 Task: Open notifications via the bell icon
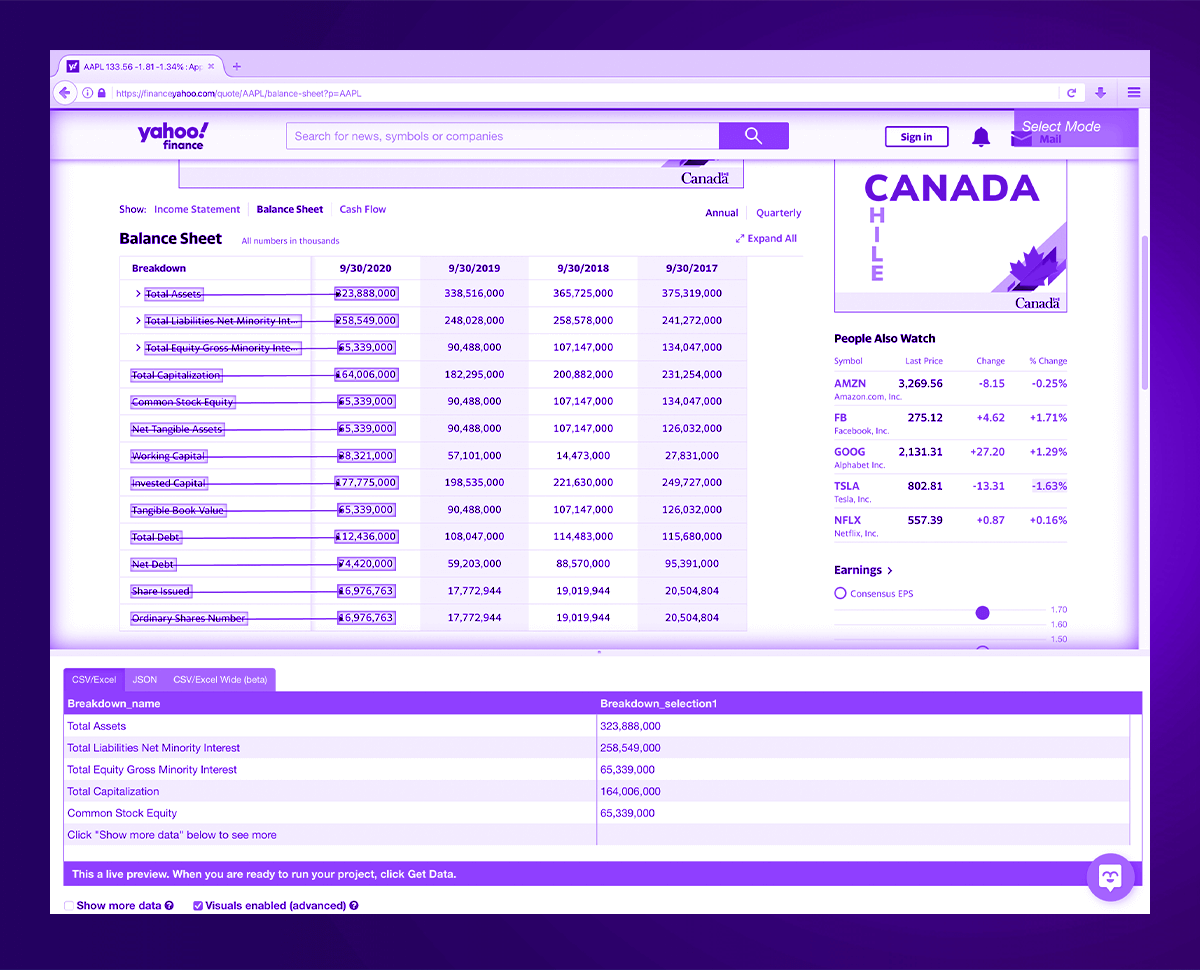(x=981, y=137)
